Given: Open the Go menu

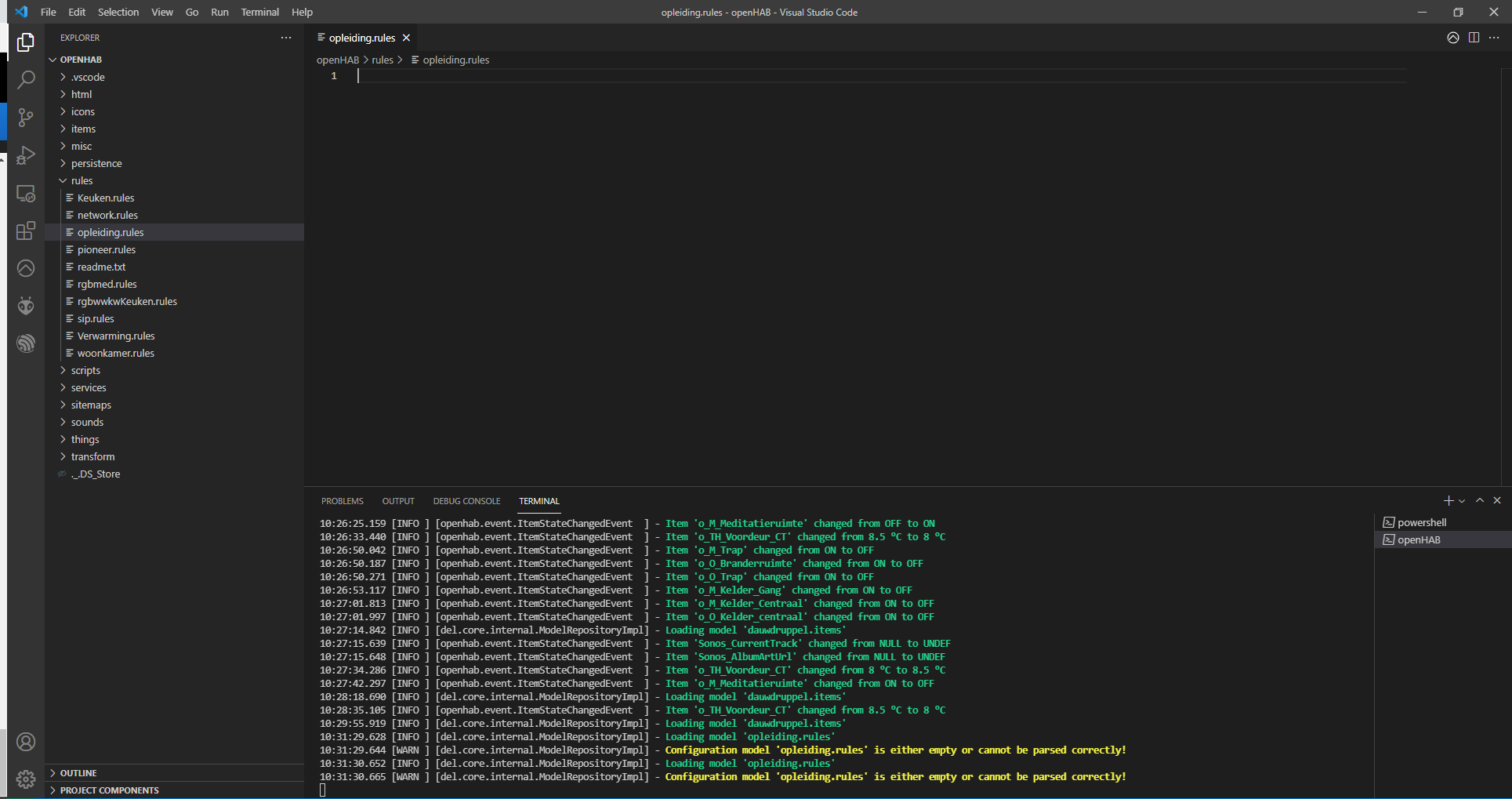Looking at the screenshot, I should pos(192,12).
